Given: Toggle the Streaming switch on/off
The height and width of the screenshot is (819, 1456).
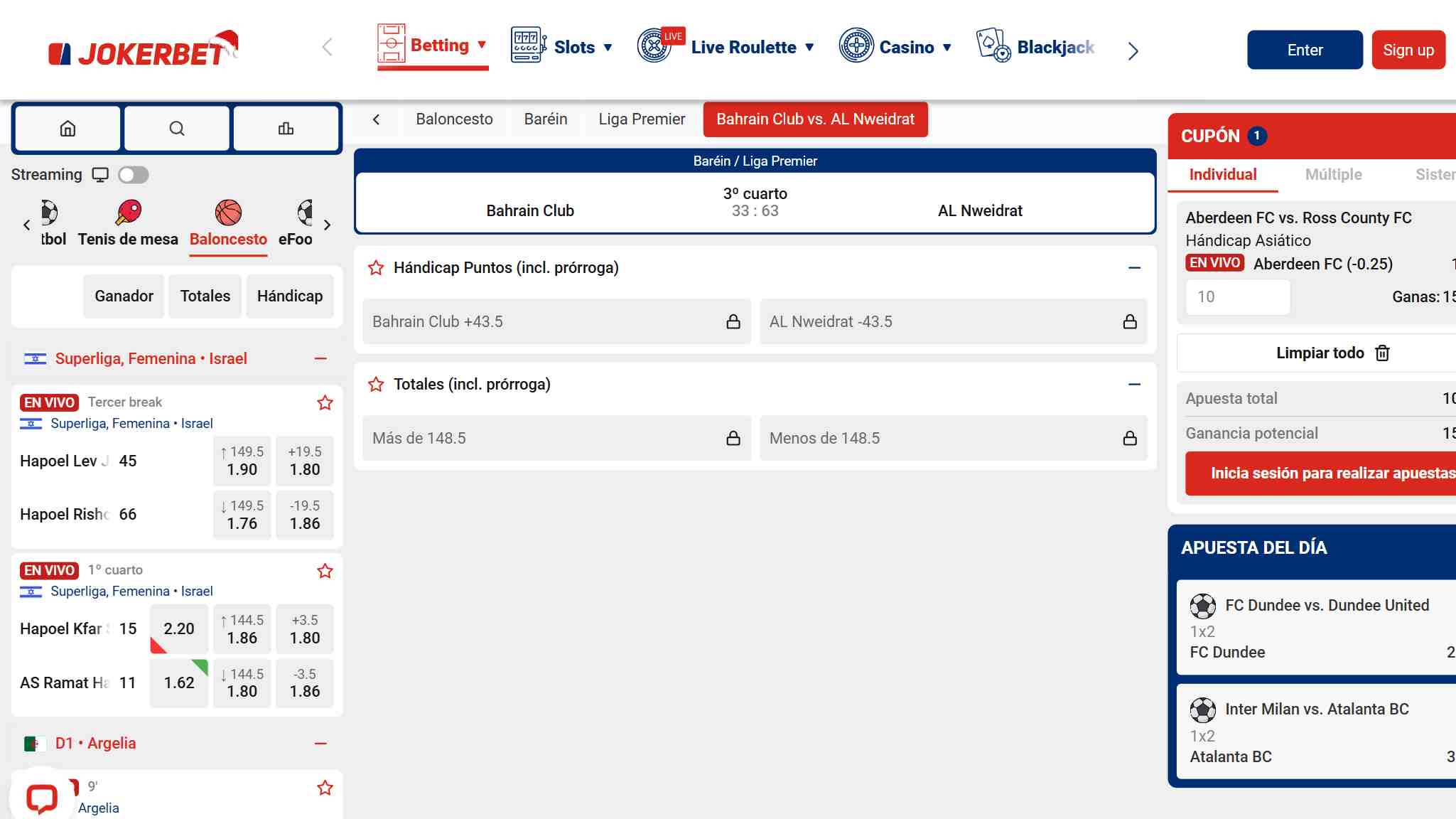Looking at the screenshot, I should pos(132,173).
